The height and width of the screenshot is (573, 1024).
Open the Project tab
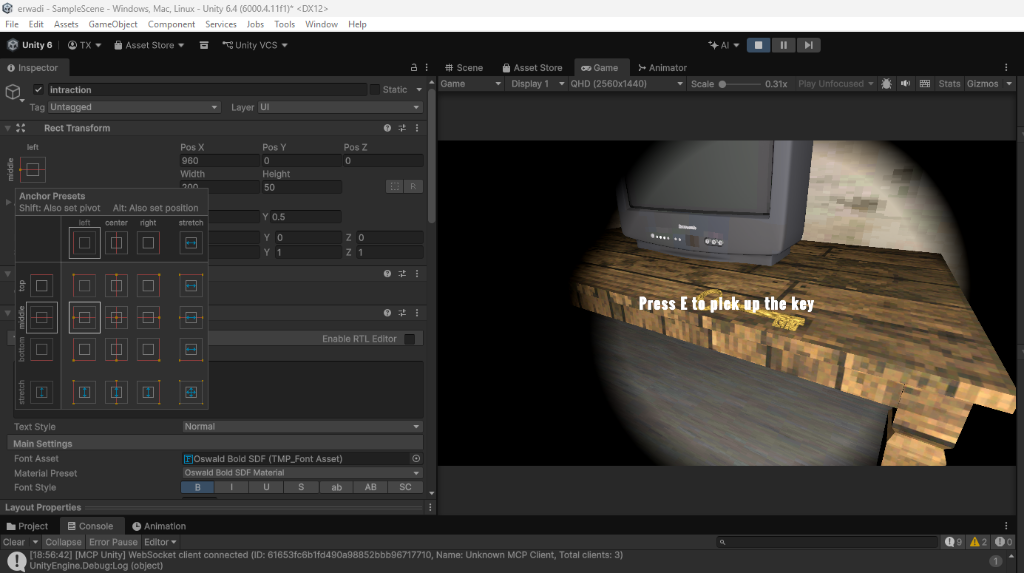27,526
